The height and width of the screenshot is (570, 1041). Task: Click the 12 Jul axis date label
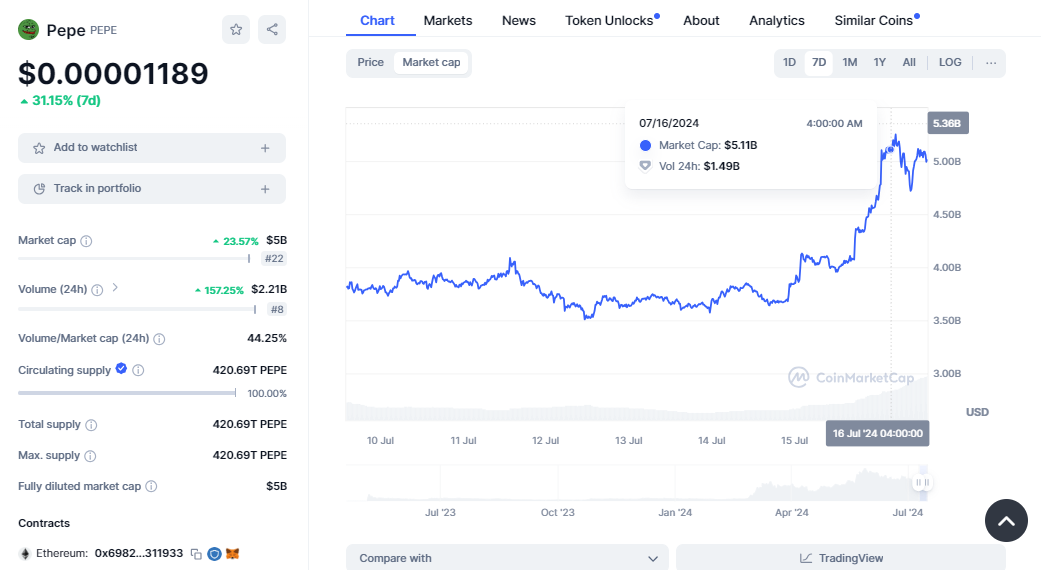coord(546,441)
